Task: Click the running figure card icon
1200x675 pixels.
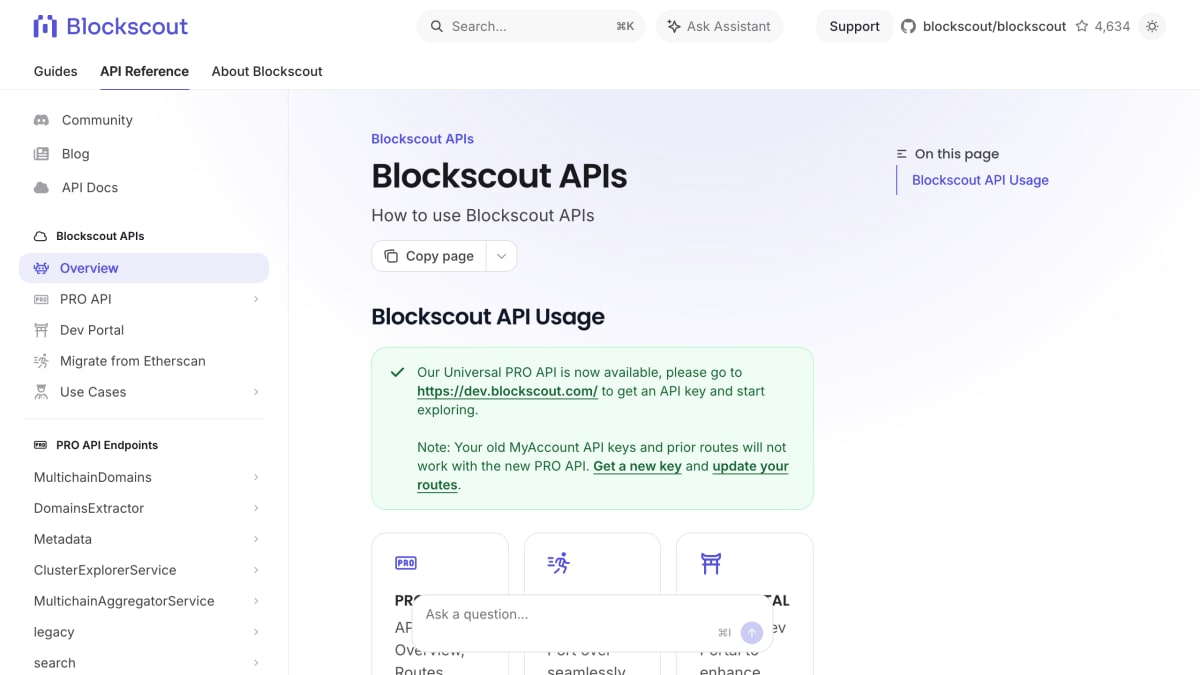Action: (x=559, y=563)
